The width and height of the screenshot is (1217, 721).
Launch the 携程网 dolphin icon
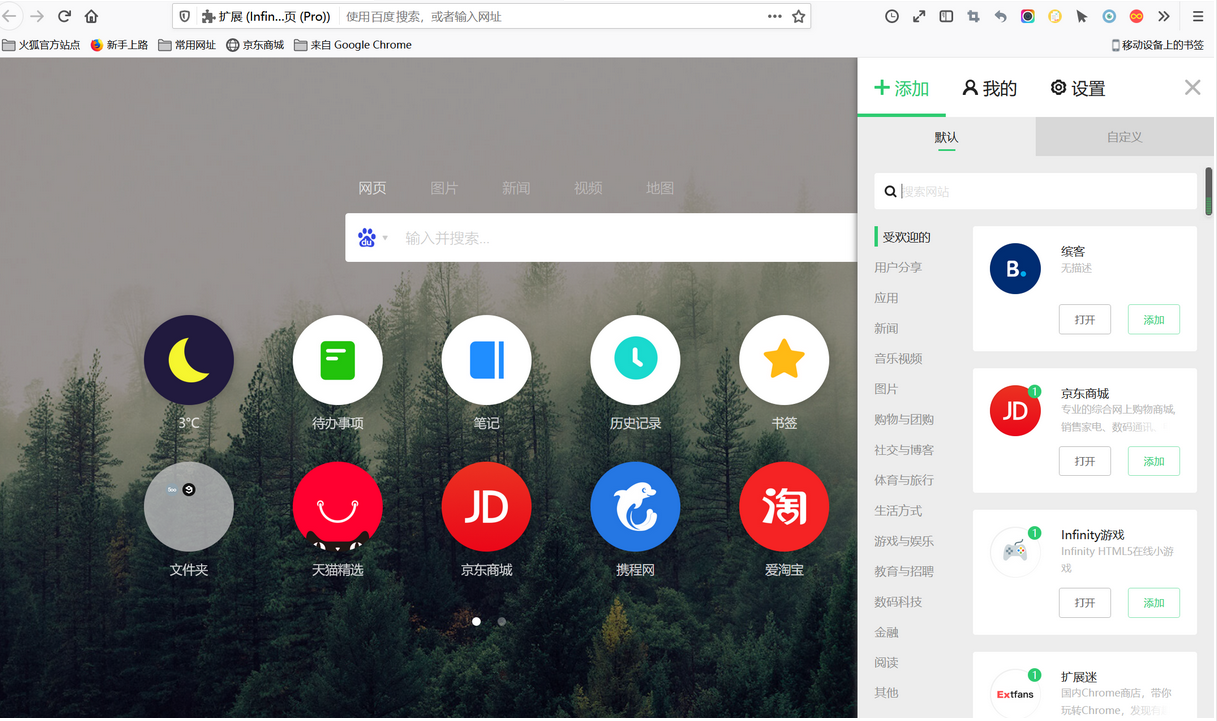click(x=636, y=507)
